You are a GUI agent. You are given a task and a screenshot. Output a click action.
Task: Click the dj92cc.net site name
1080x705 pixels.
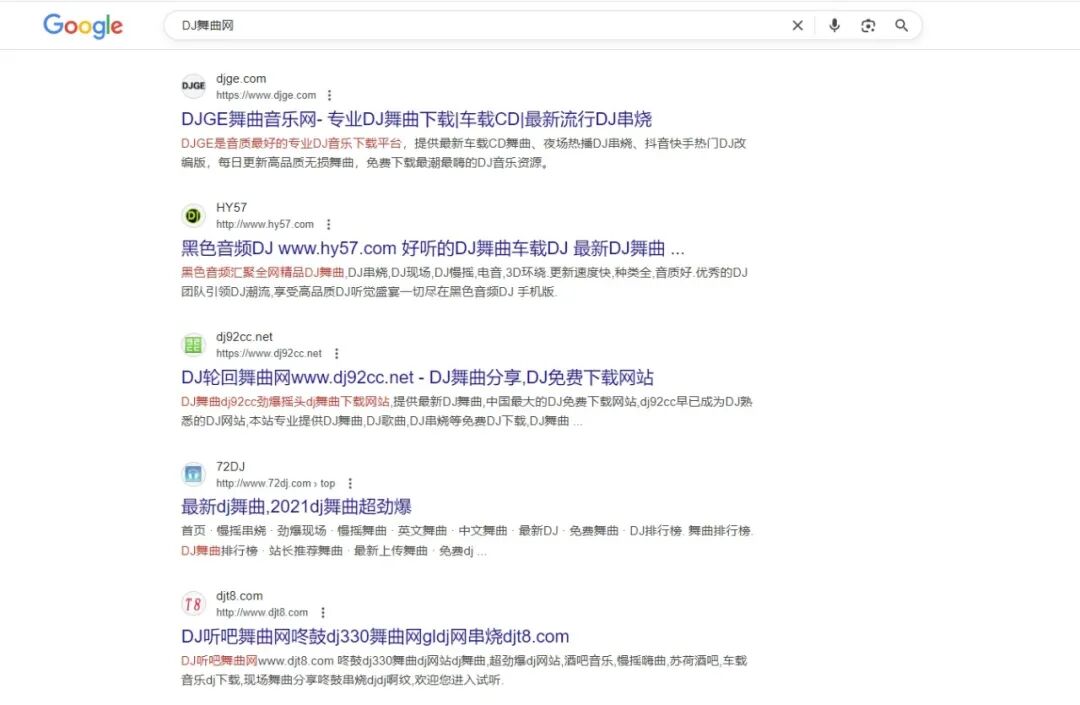pos(245,337)
